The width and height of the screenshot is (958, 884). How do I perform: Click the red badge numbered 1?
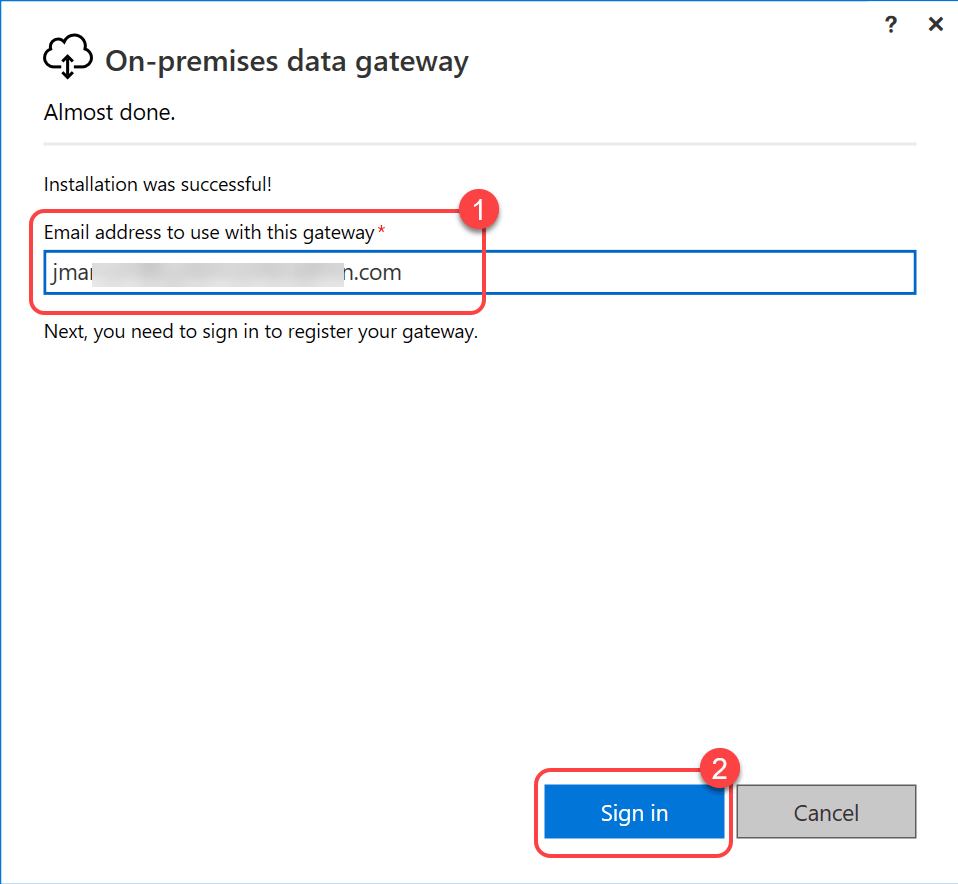pyautogui.click(x=478, y=211)
